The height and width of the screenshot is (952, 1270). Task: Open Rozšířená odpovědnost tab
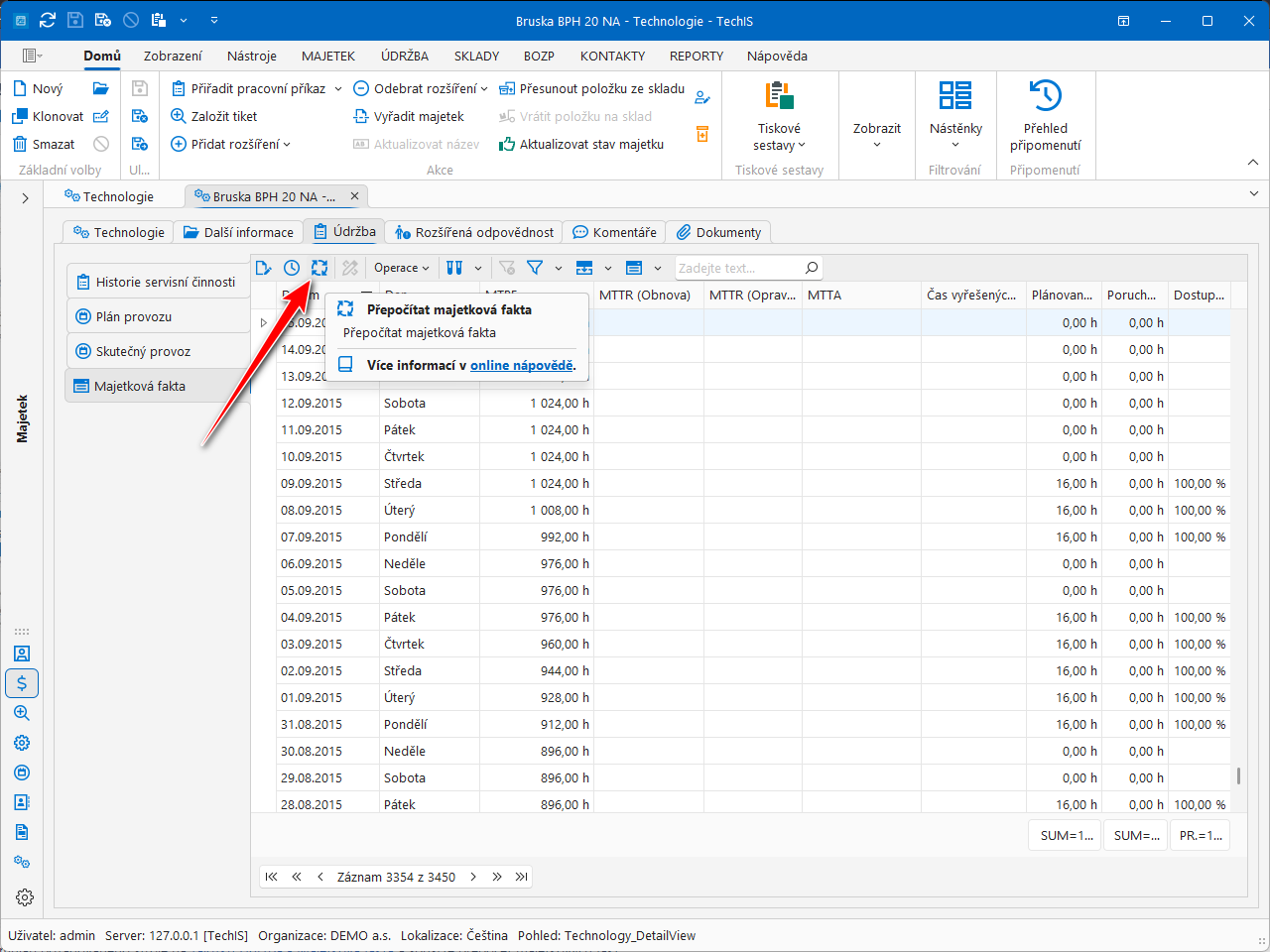(474, 232)
